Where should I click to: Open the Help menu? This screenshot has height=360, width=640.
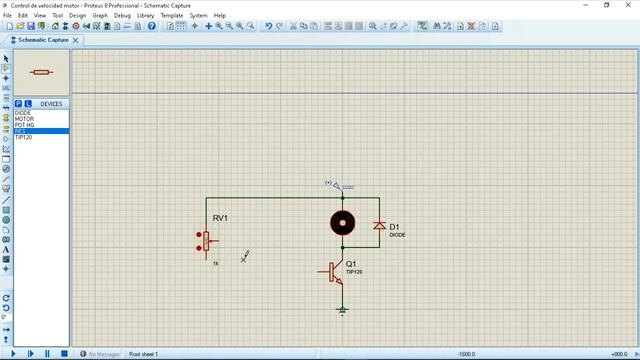(220, 16)
